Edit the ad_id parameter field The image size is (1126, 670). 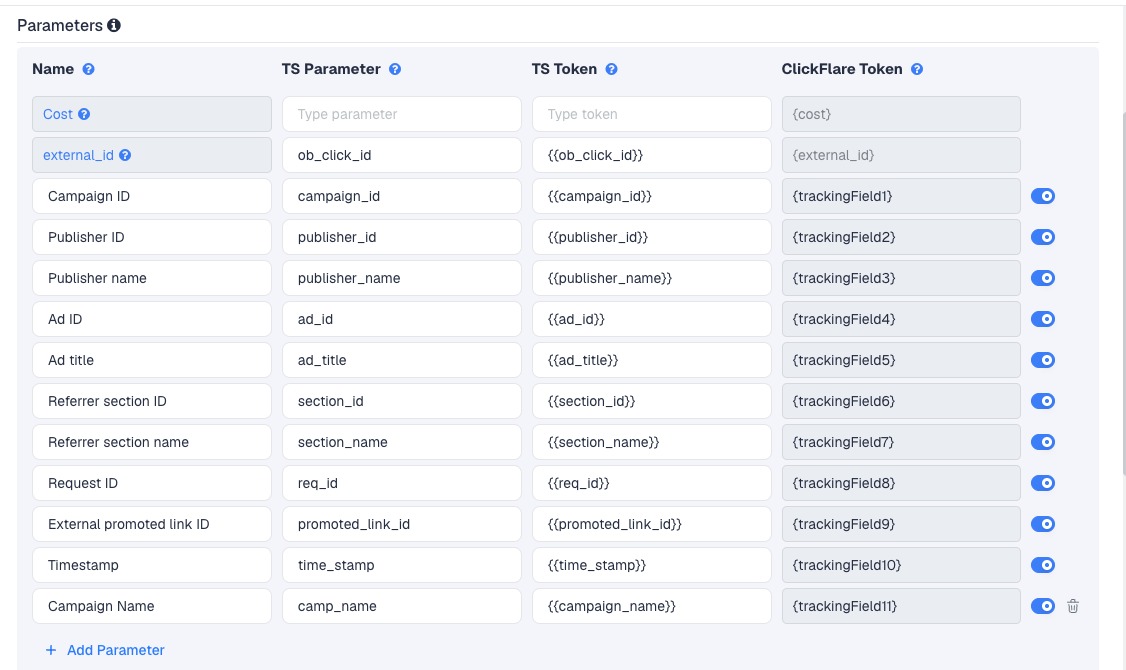tap(401, 319)
